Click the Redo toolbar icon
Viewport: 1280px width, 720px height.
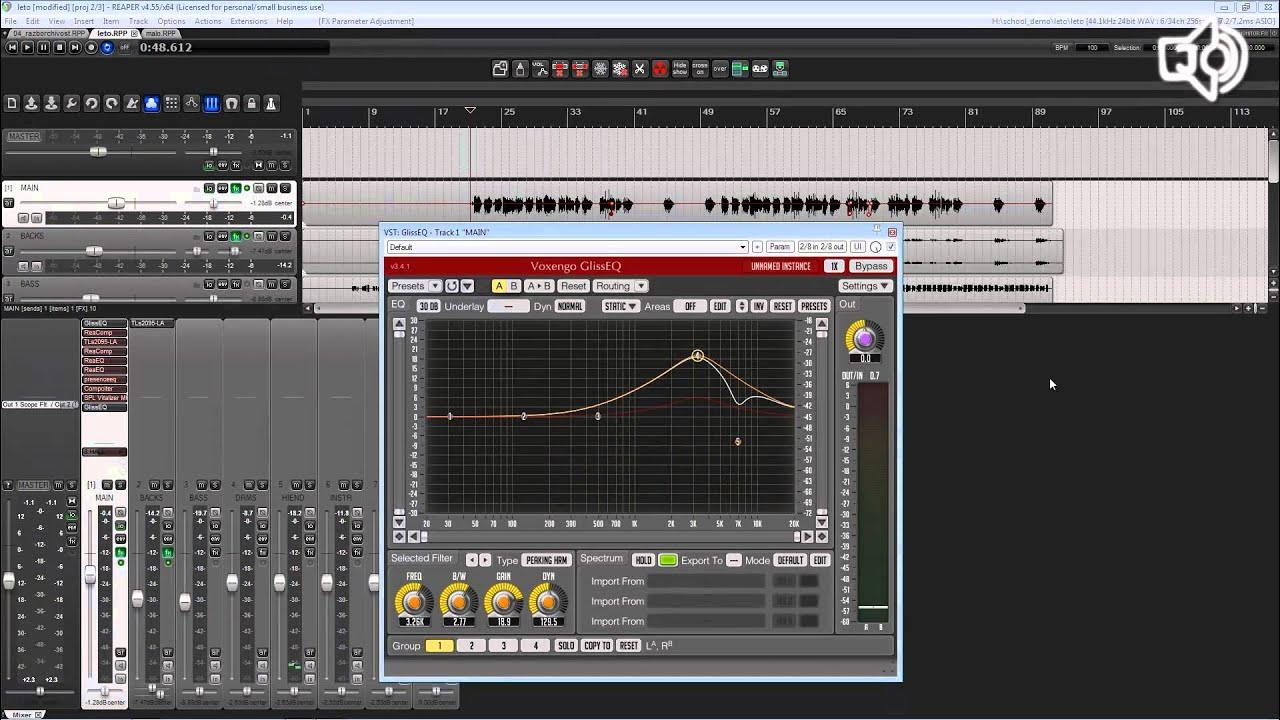click(112, 103)
